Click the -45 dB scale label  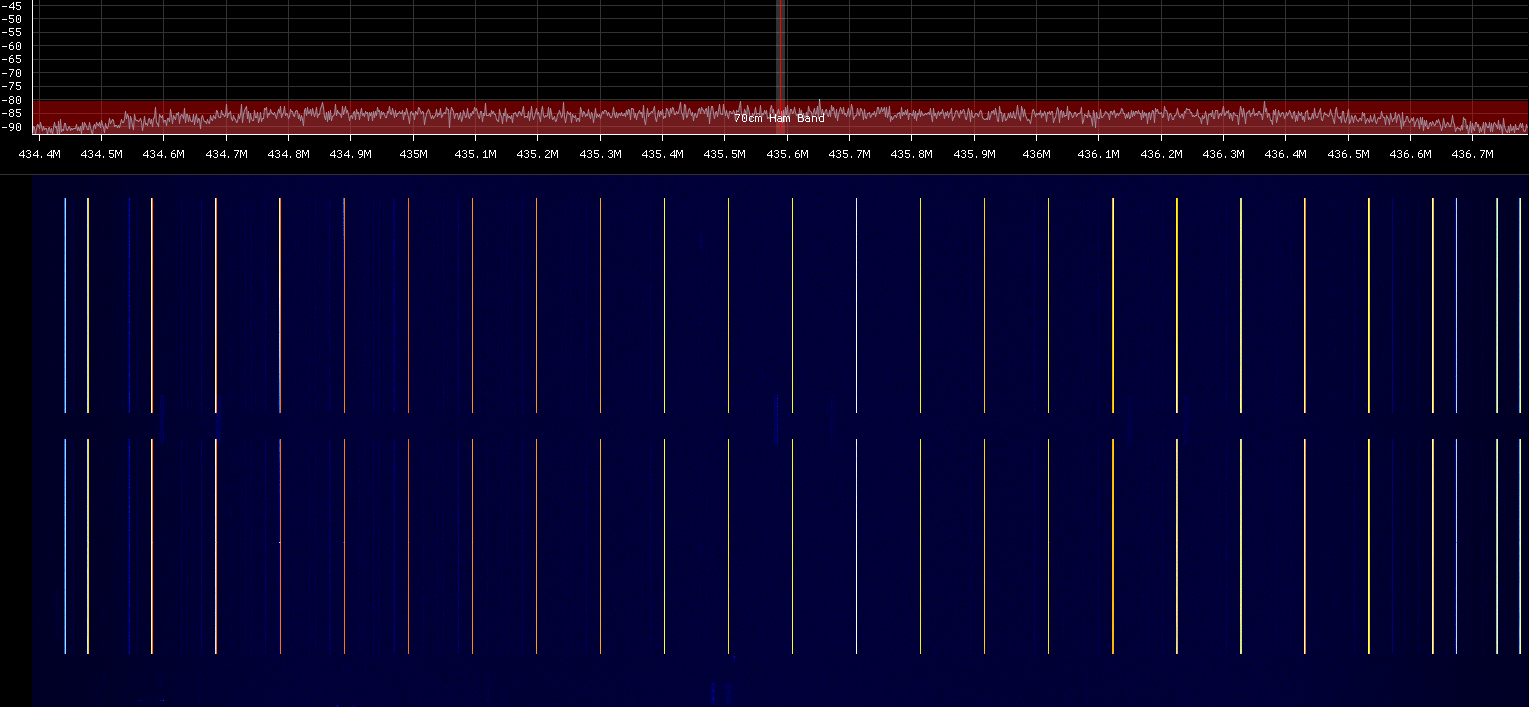(x=12, y=5)
